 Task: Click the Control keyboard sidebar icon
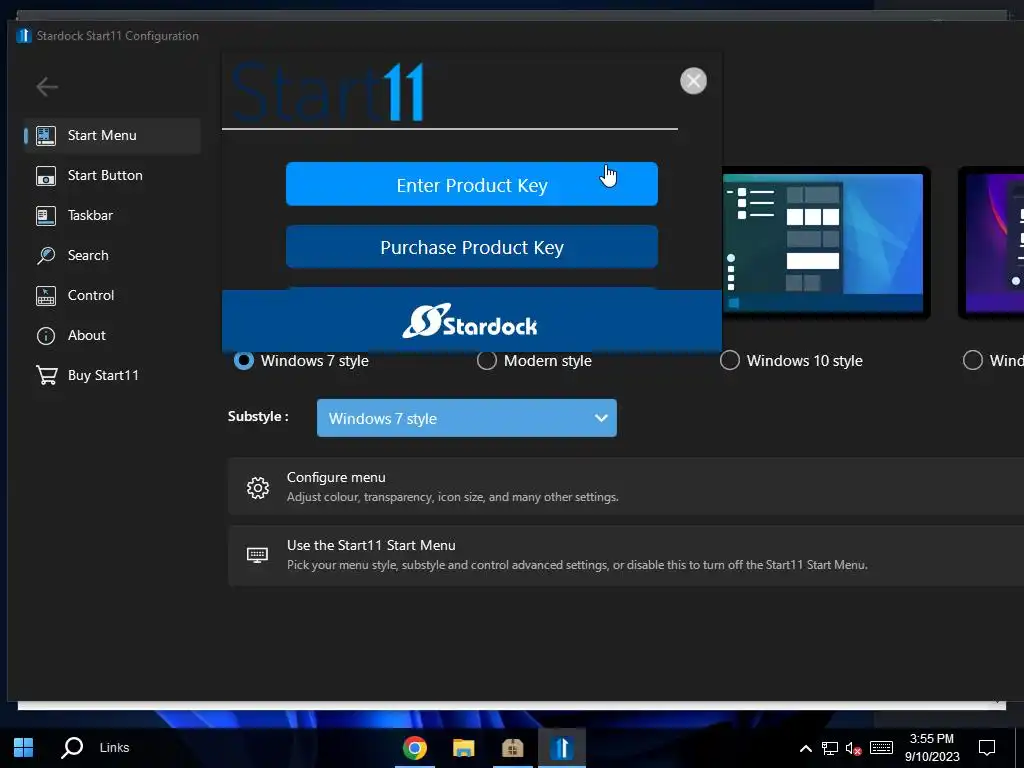(46, 295)
